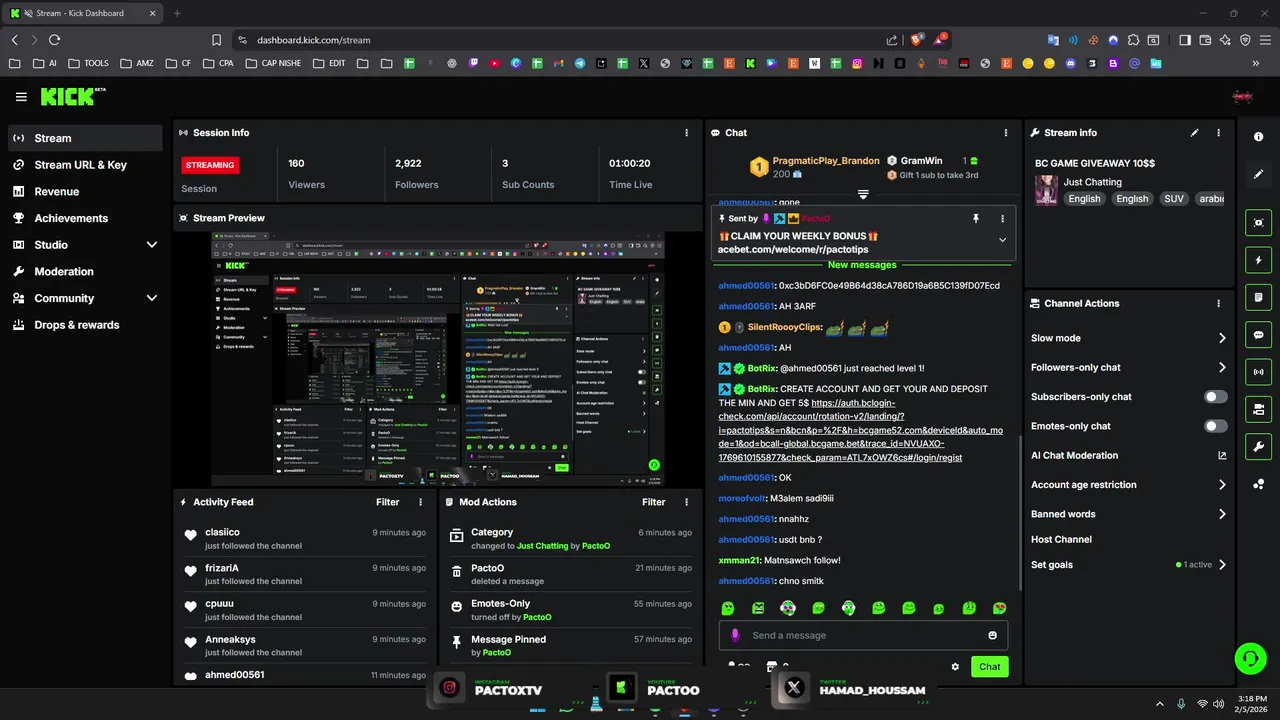Toggle the broadcast signal panel icon in right sidebar
The width and height of the screenshot is (1280, 720).
[1258, 372]
